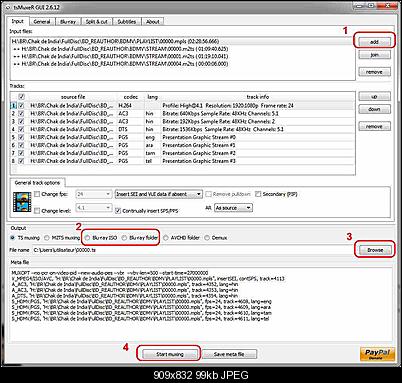The image size is (402, 383).
Task: Click the join button
Action: 374,55
